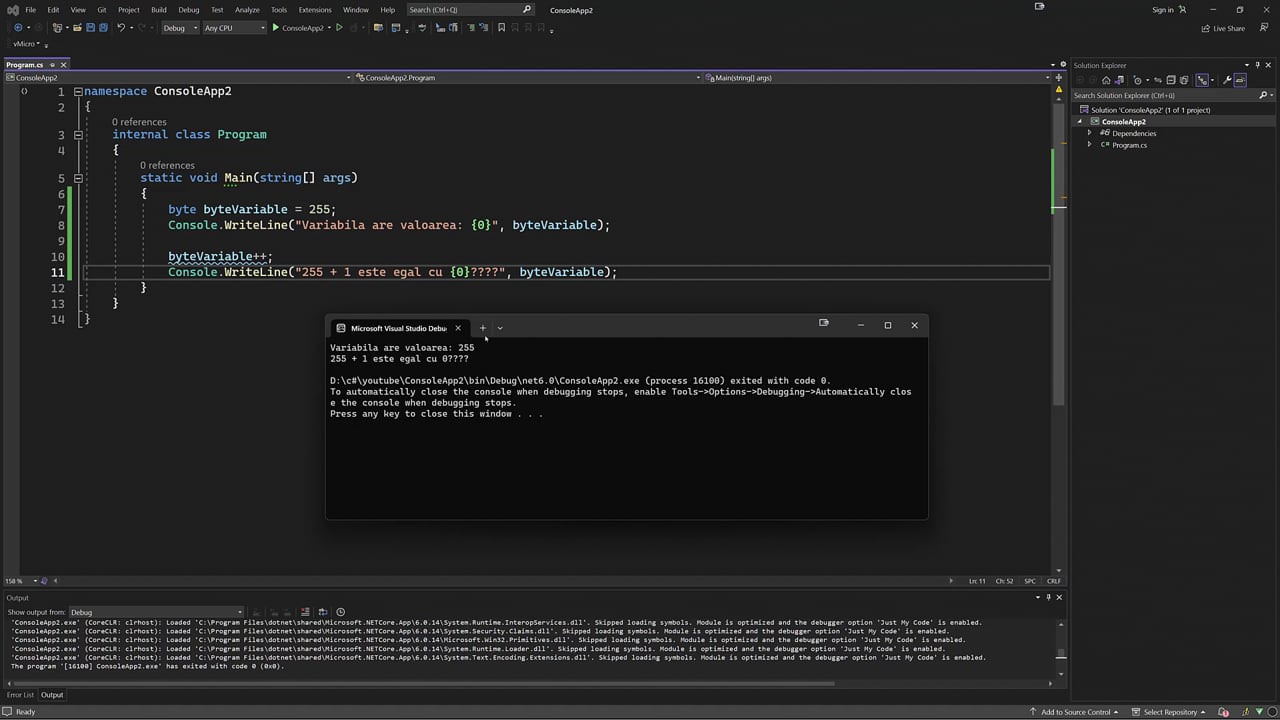Screen dimensions: 1280x720
Task: Click the clock icon in Output toolbar
Action: (341, 612)
